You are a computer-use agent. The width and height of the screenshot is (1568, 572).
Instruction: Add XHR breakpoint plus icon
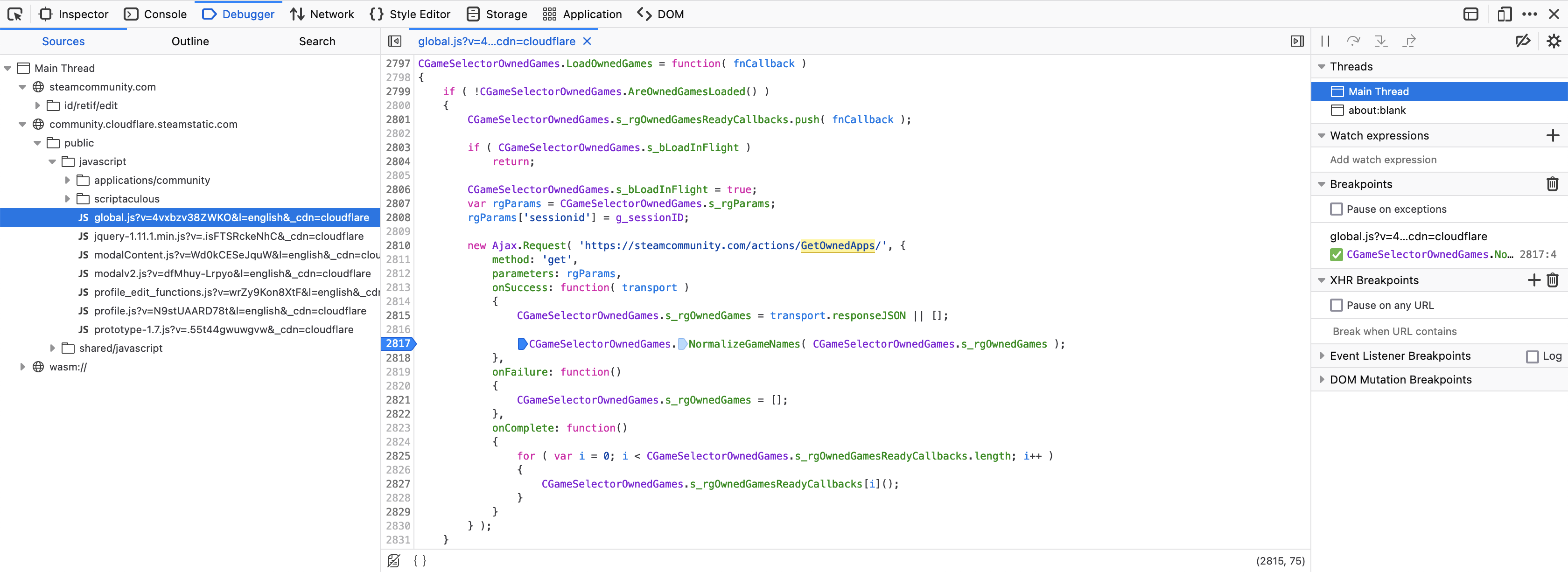click(x=1533, y=280)
